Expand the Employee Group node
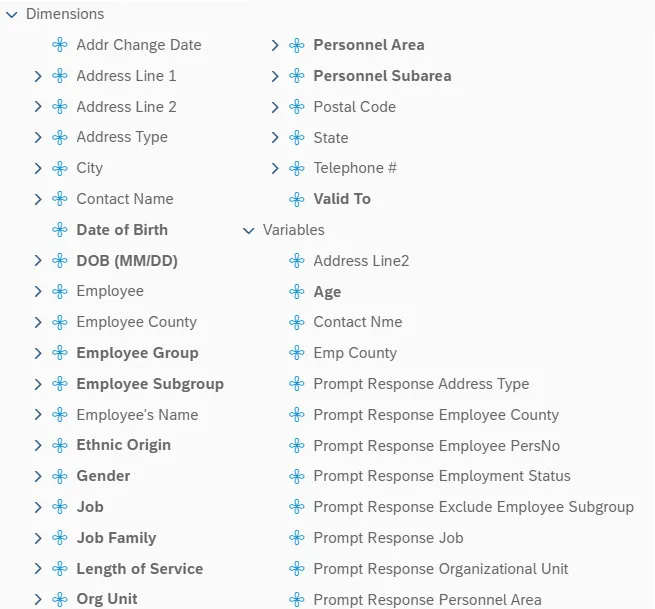655x609 pixels. click(x=38, y=353)
